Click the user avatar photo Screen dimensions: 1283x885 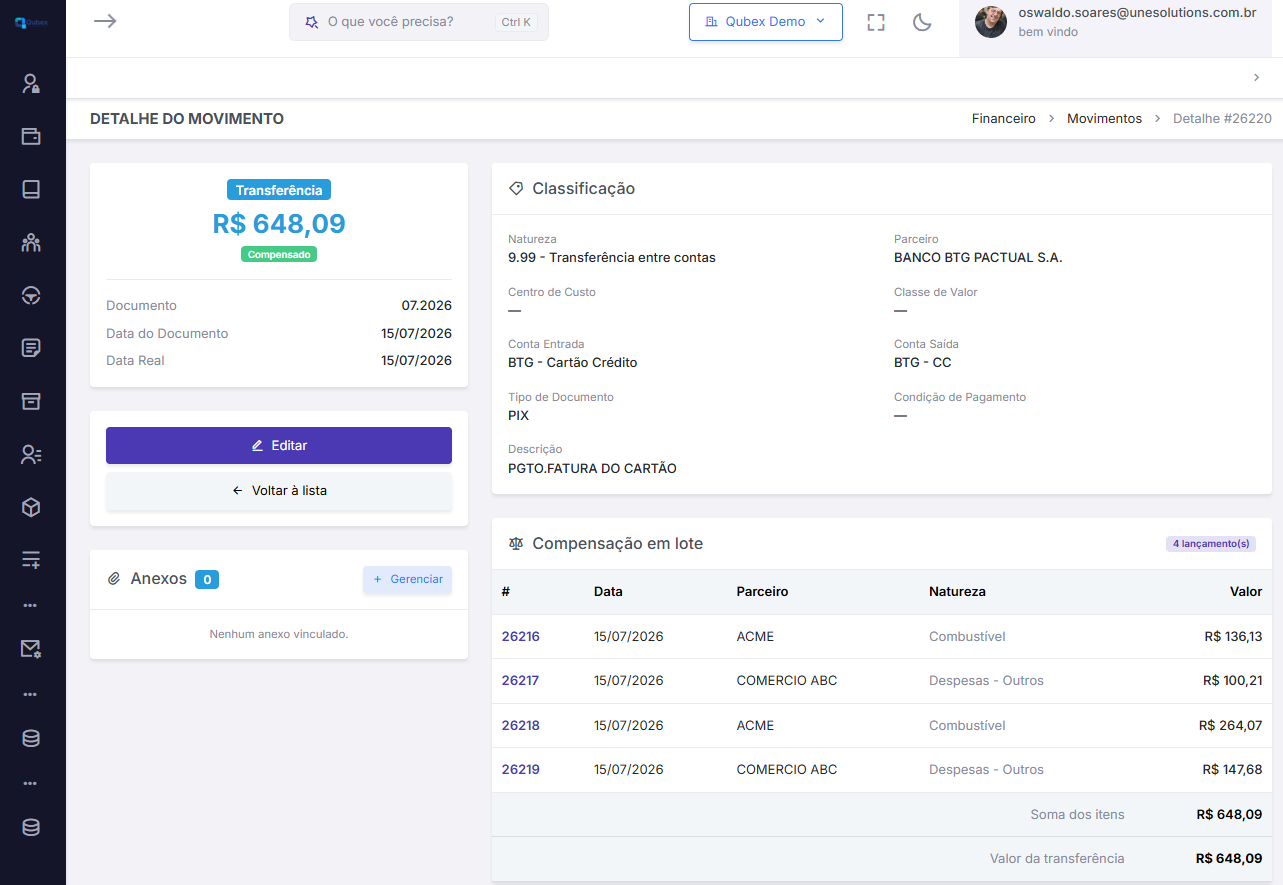(991, 22)
